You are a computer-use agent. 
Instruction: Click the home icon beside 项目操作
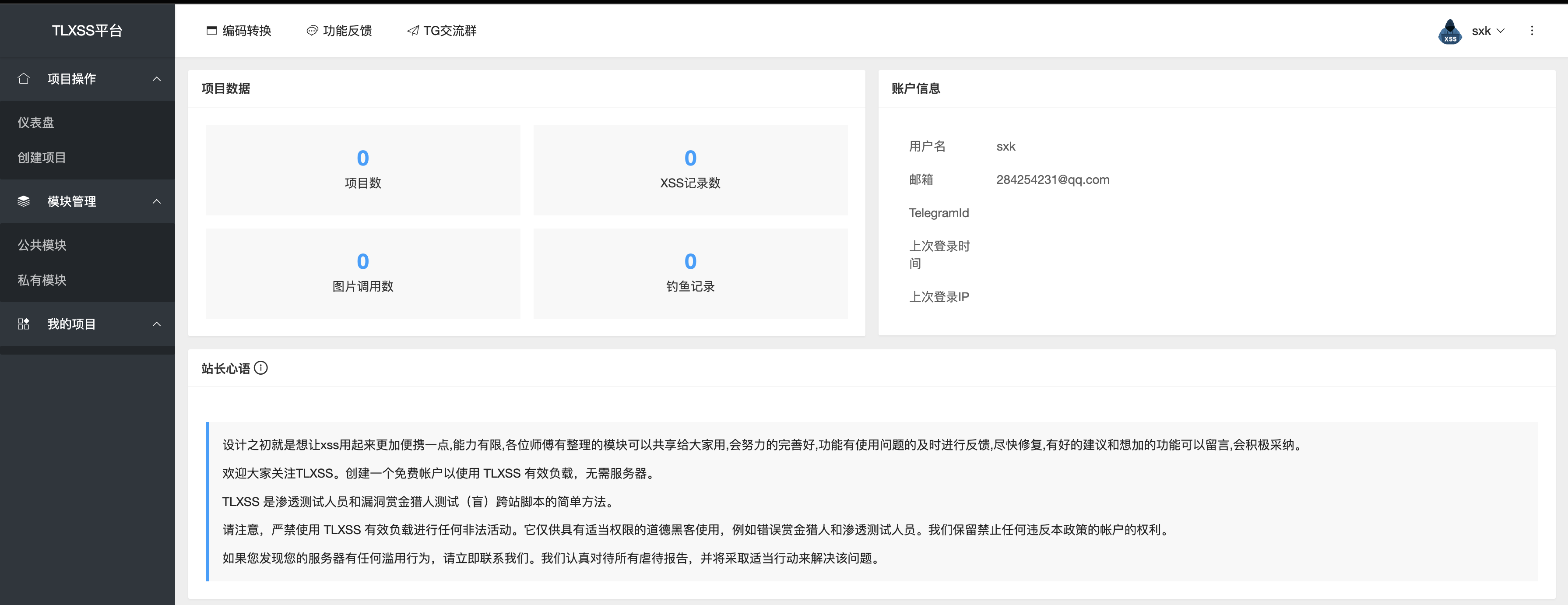click(24, 78)
